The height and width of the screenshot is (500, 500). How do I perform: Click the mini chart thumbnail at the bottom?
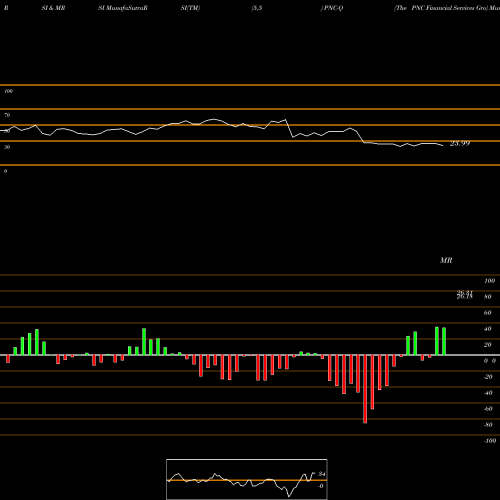[247, 479]
